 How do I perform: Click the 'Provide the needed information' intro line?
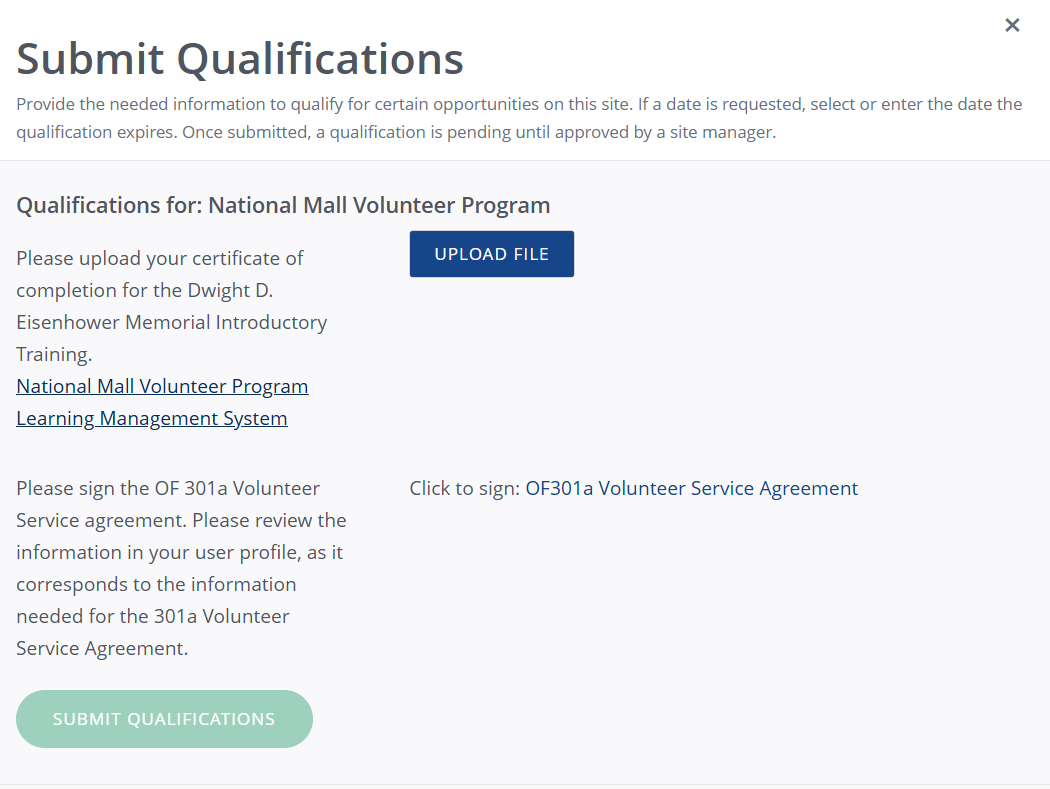[400, 104]
